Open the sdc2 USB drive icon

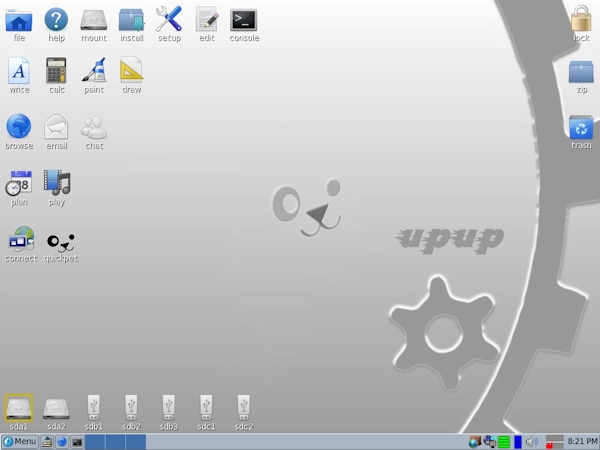coord(244,408)
